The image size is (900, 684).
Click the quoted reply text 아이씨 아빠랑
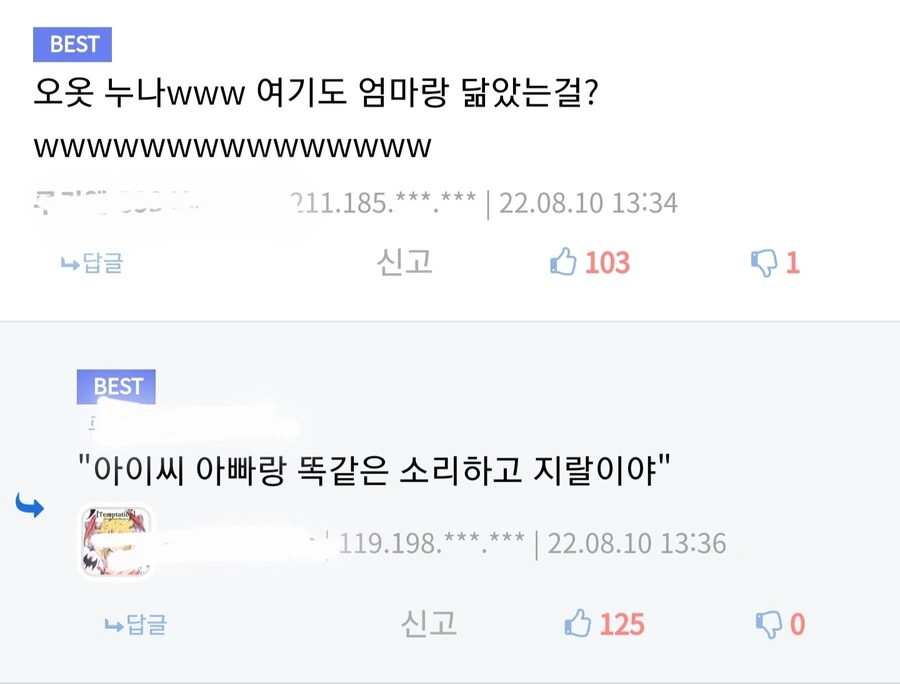click(x=374, y=469)
